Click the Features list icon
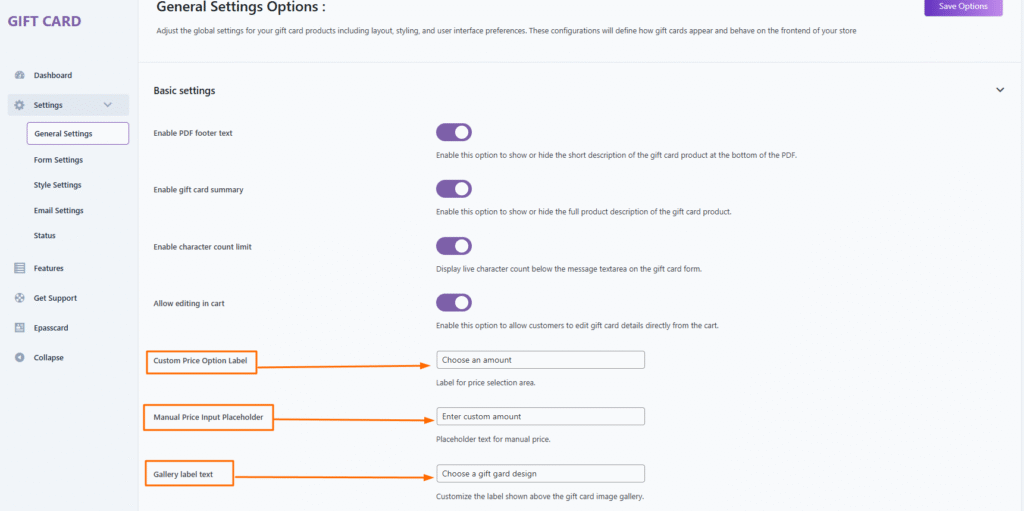 pos(20,268)
